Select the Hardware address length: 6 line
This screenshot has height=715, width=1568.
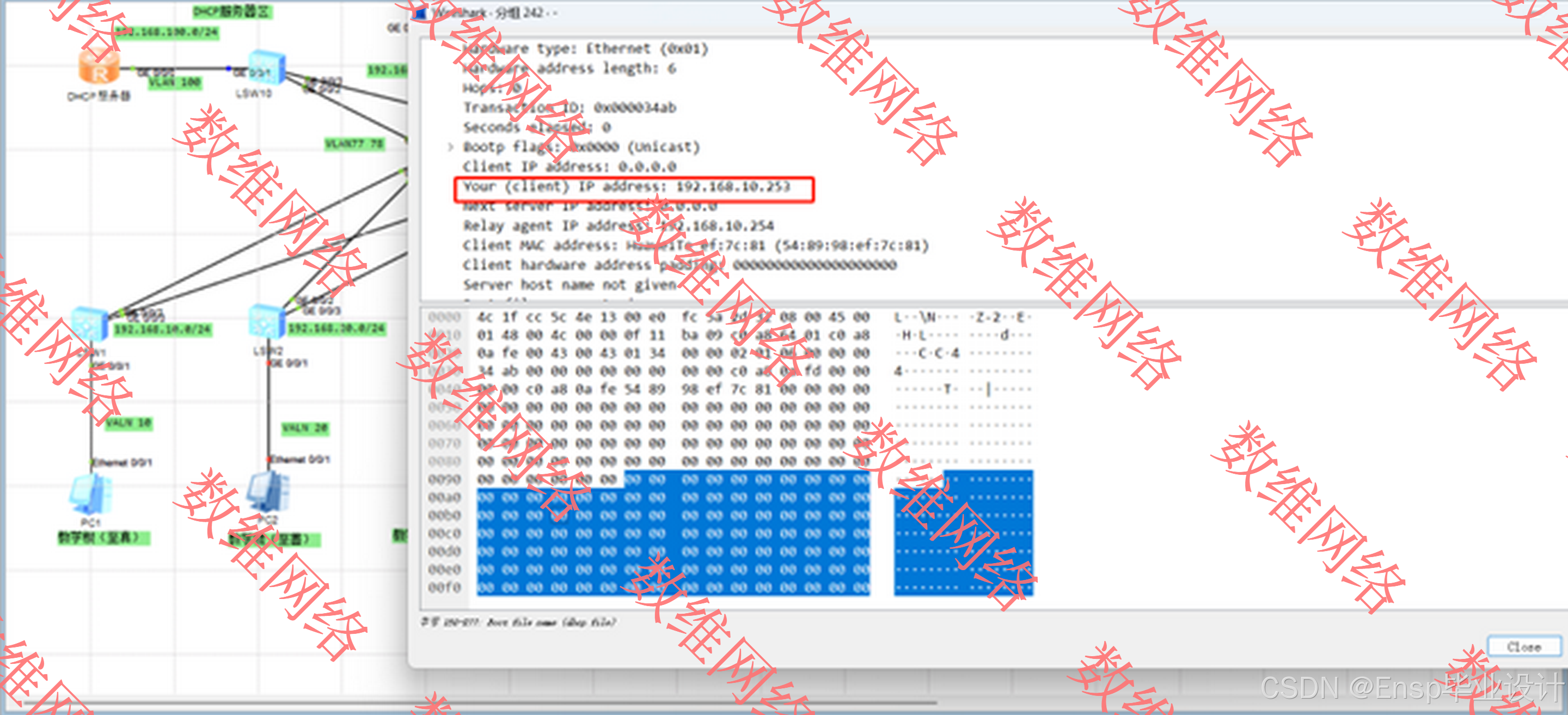pyautogui.click(x=569, y=68)
